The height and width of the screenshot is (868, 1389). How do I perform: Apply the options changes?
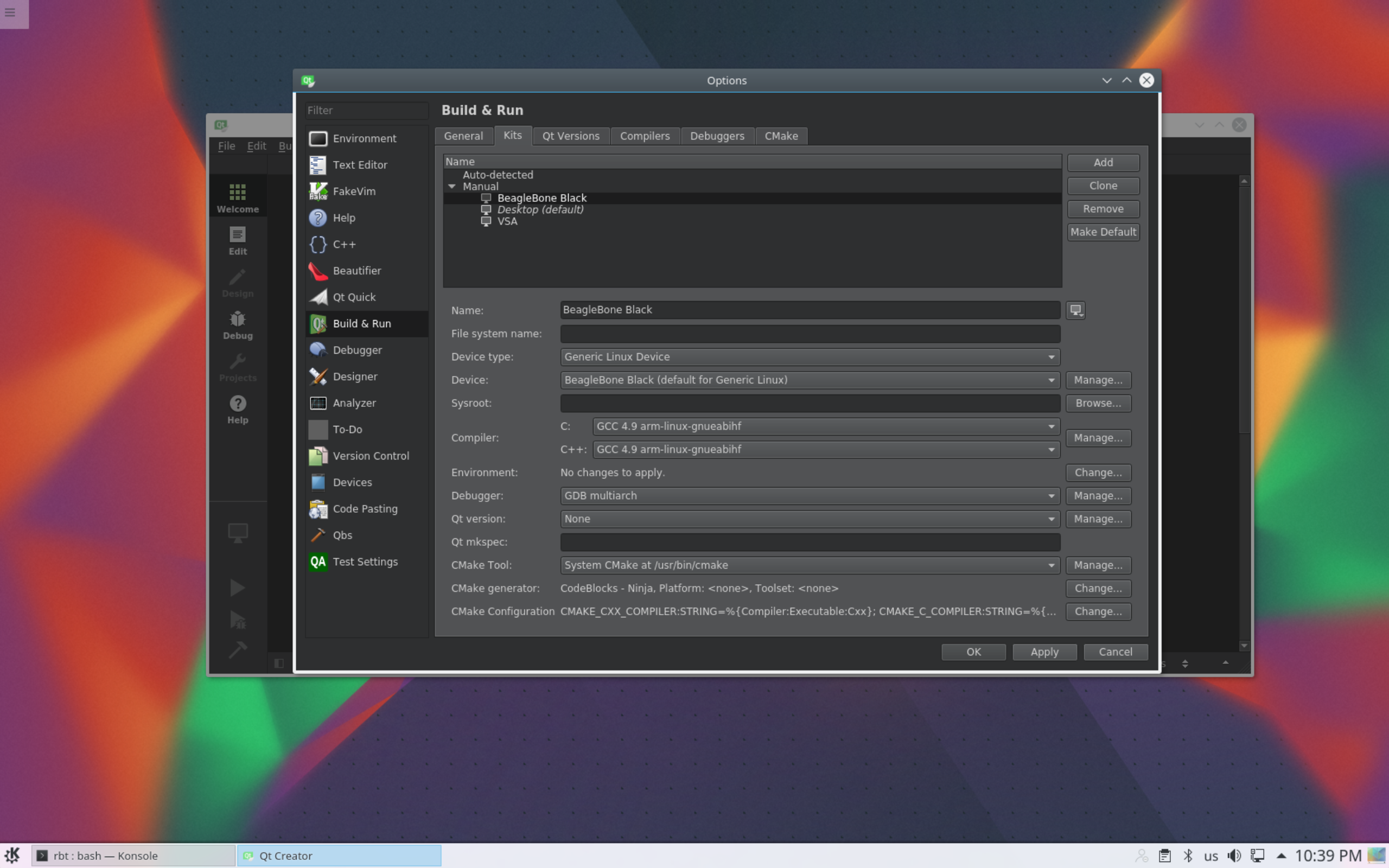(1044, 652)
